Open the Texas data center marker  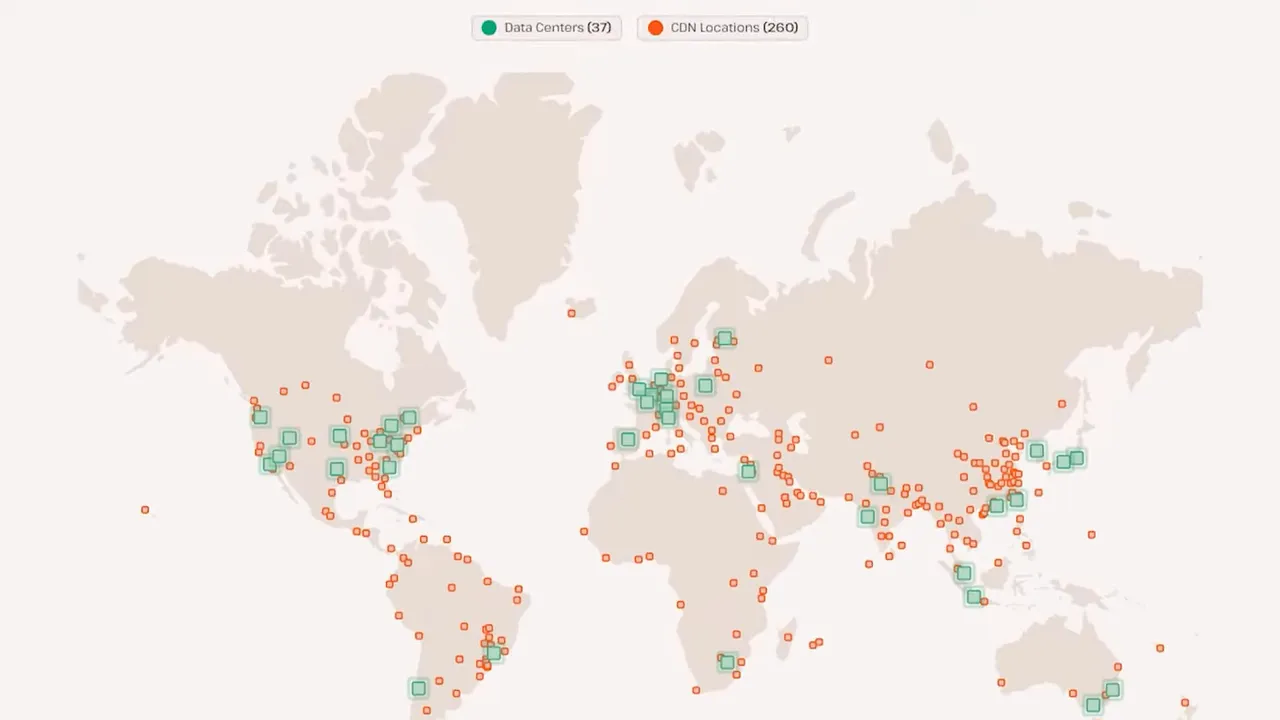point(337,469)
